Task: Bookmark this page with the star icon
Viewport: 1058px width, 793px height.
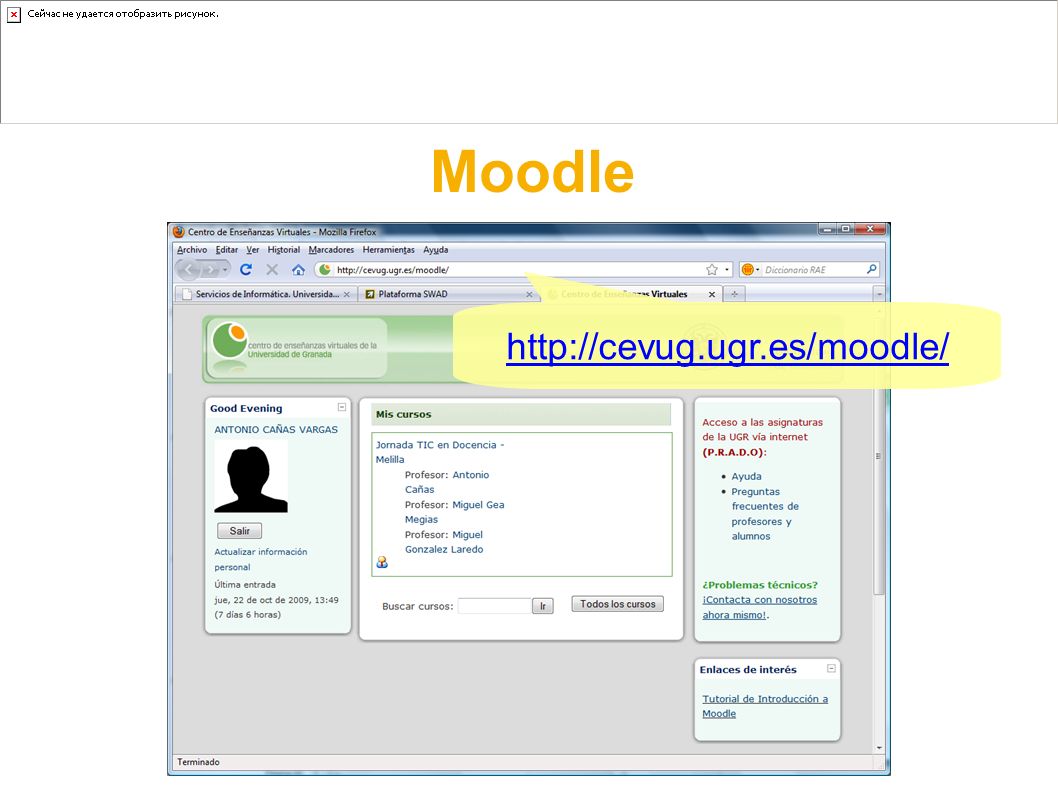Action: [712, 270]
